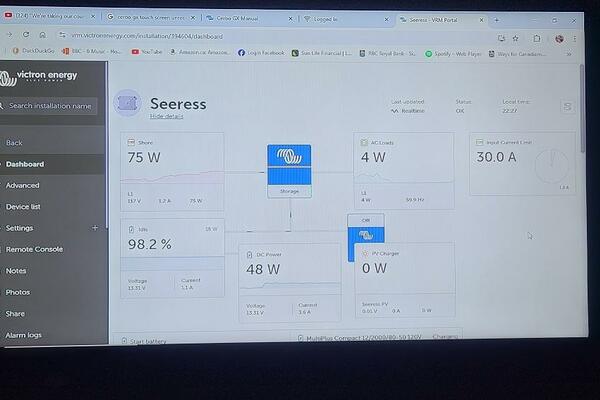Open the Hide details link
600x400 pixels.
[166, 116]
